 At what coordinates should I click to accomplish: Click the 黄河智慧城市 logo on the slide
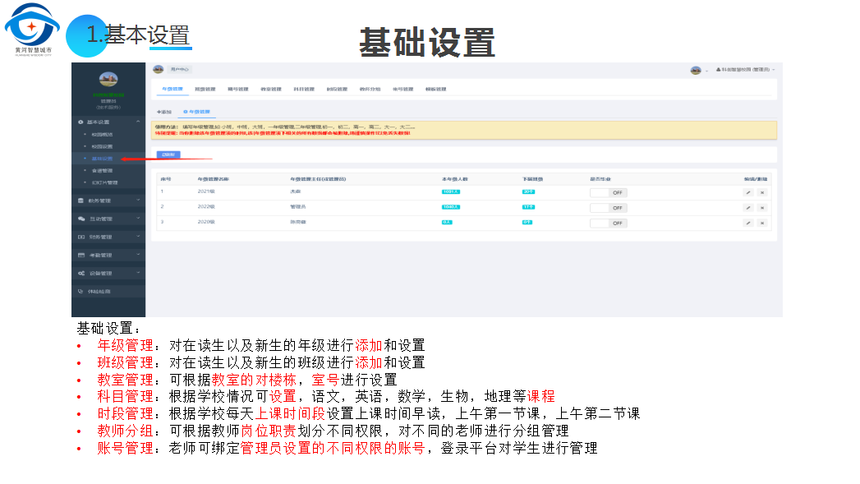coord(32,29)
